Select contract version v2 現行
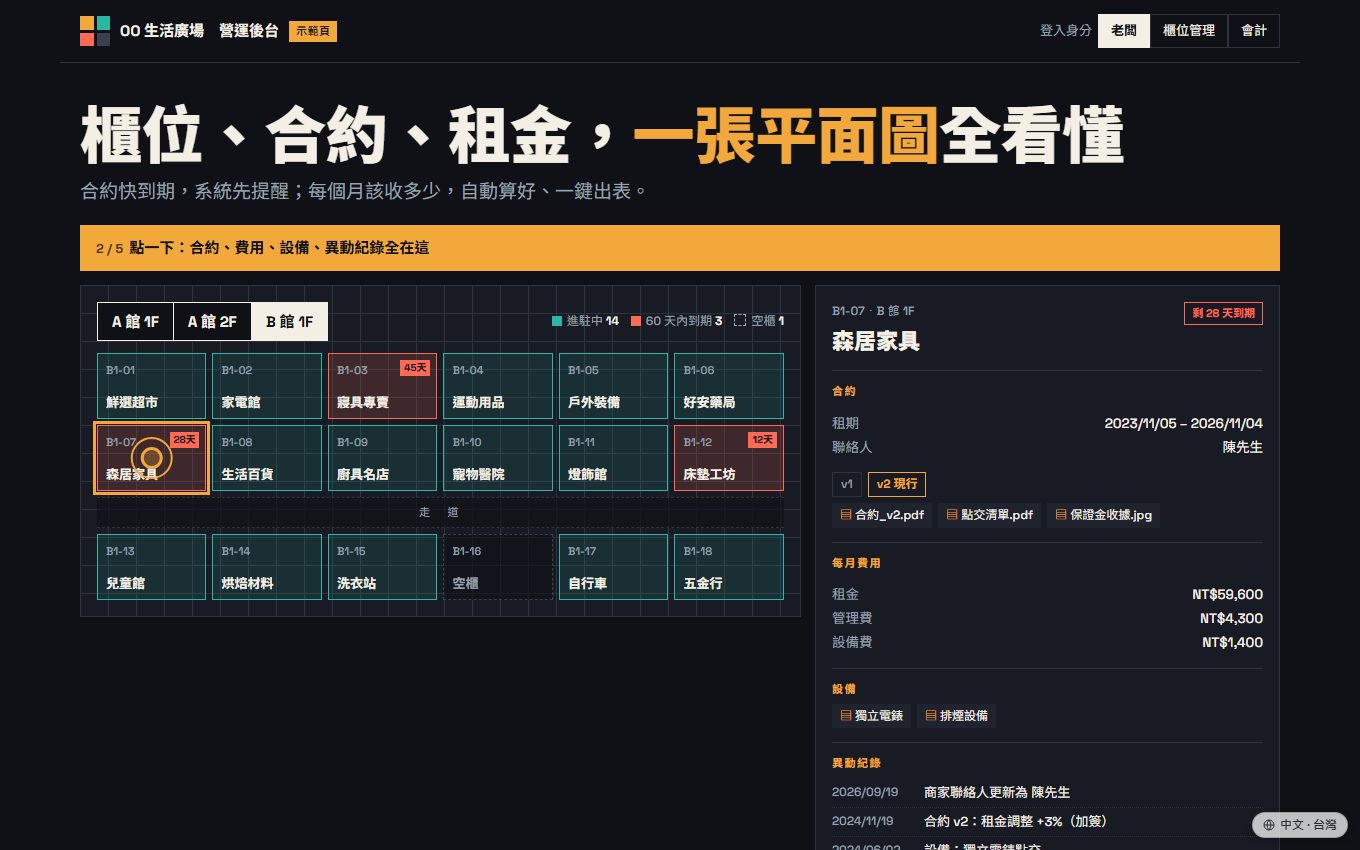 pos(897,484)
